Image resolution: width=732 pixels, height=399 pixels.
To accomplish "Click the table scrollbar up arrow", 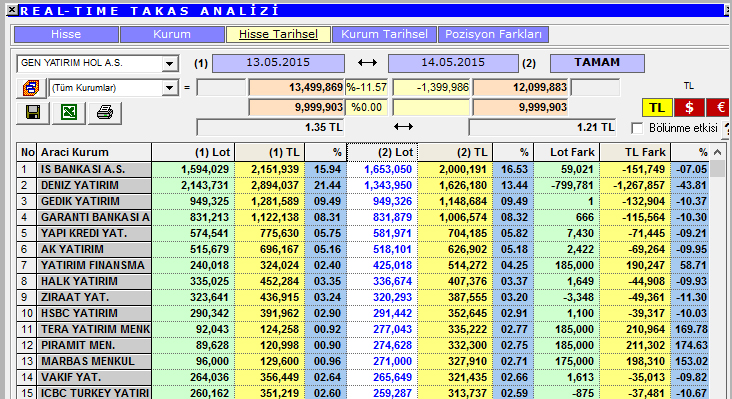I will pyautogui.click(x=718, y=152).
